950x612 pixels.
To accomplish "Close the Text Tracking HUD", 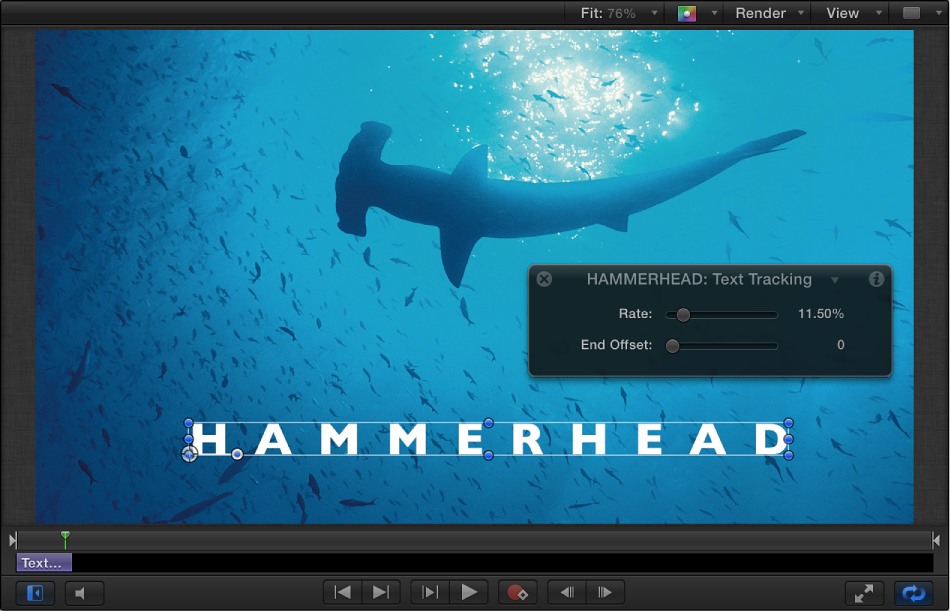I will pos(544,280).
